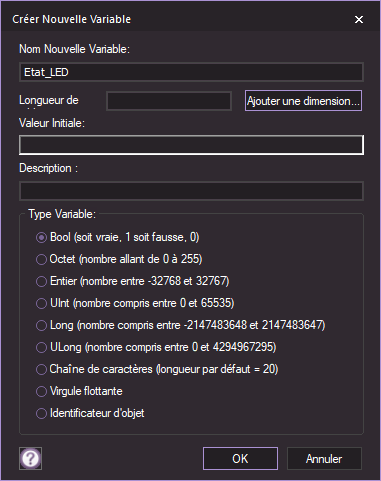Close the Créer Nouvelle Variable dialog
This screenshot has width=381, height=481.
(x=359, y=20)
